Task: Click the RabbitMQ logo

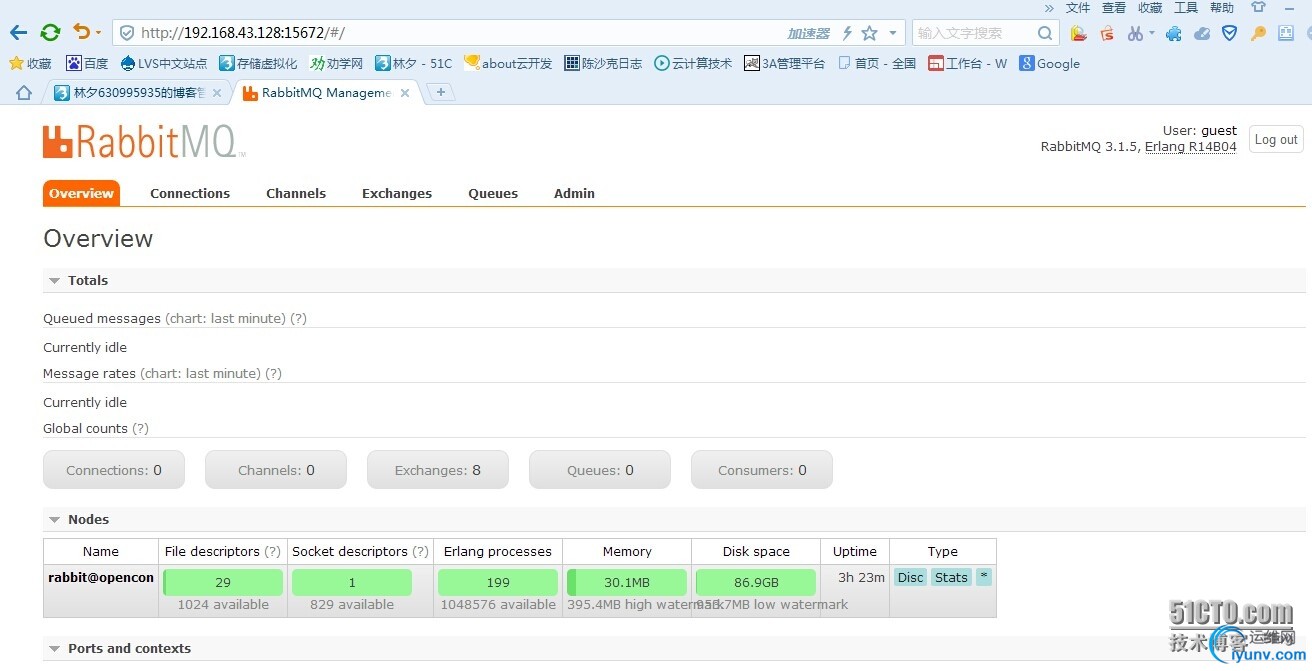Action: (x=143, y=142)
